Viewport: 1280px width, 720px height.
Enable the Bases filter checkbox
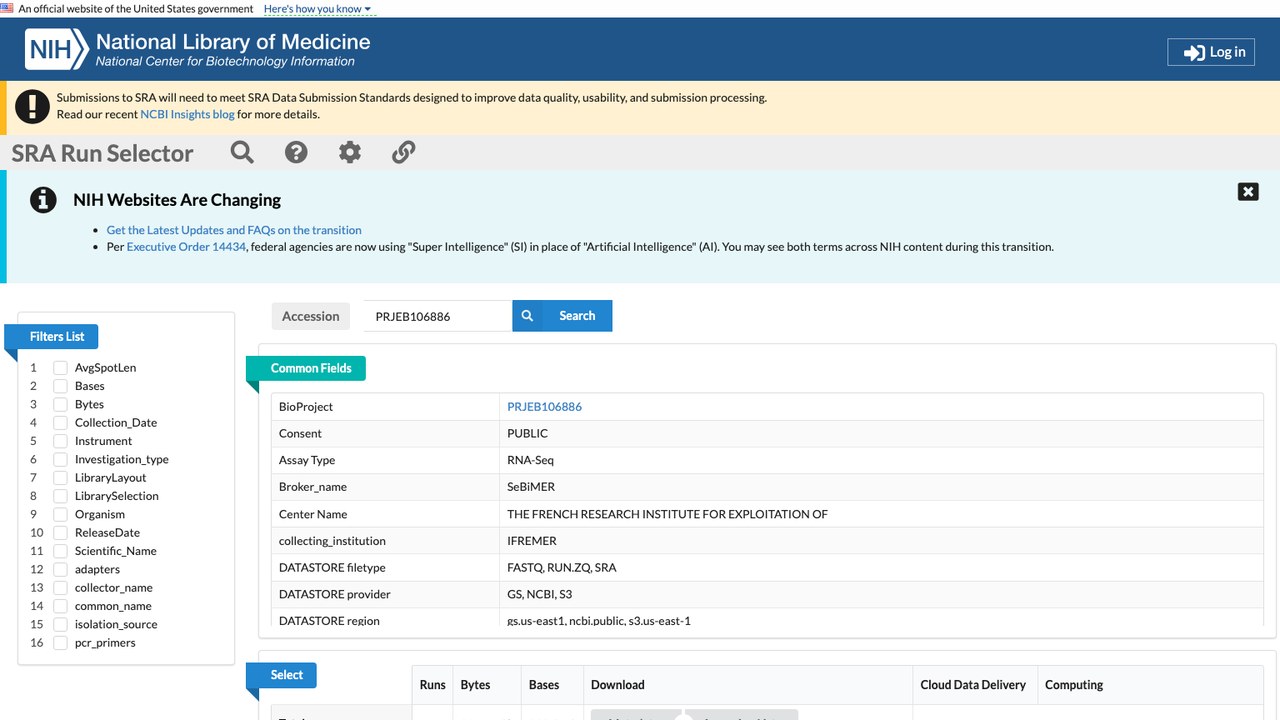pyautogui.click(x=61, y=386)
